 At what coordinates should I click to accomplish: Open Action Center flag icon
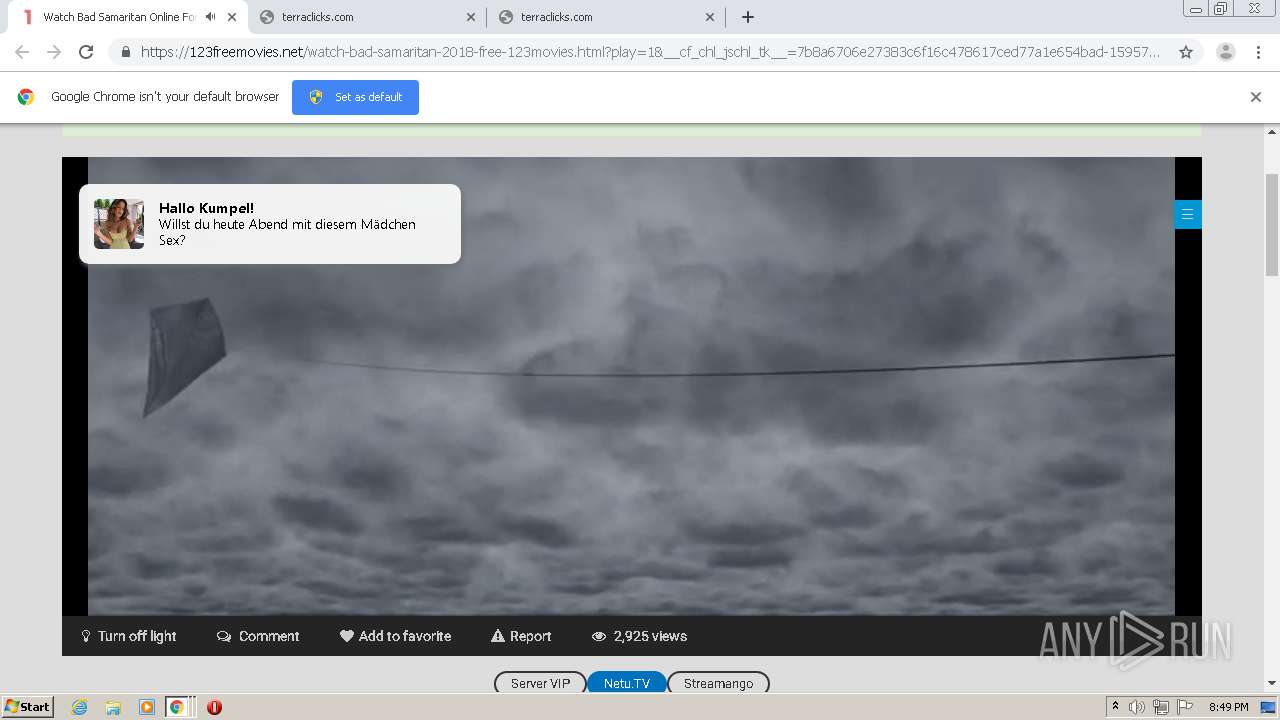1185,707
